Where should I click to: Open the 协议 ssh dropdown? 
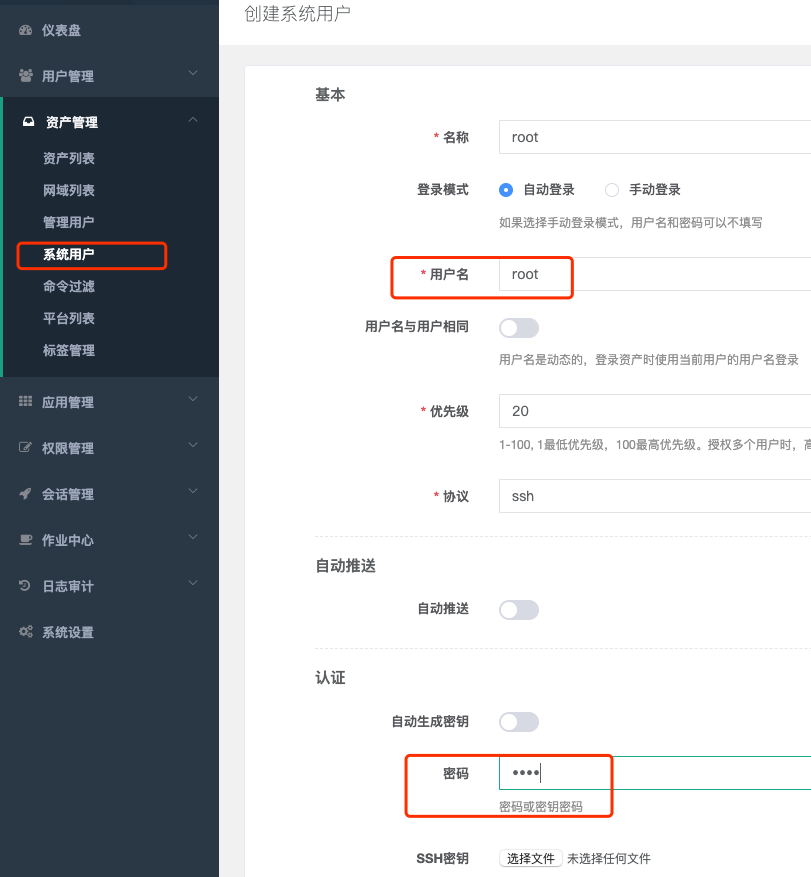(x=655, y=496)
